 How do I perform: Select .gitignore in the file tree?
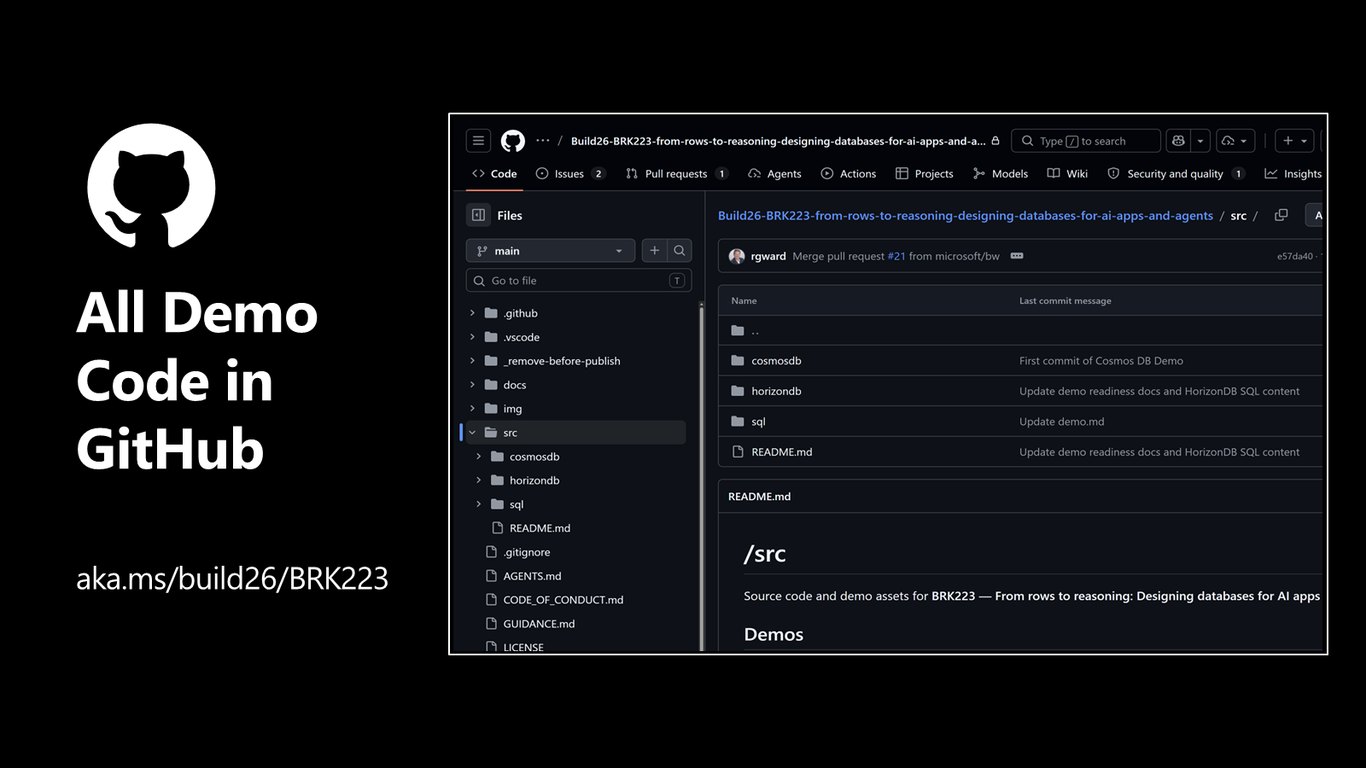526,552
